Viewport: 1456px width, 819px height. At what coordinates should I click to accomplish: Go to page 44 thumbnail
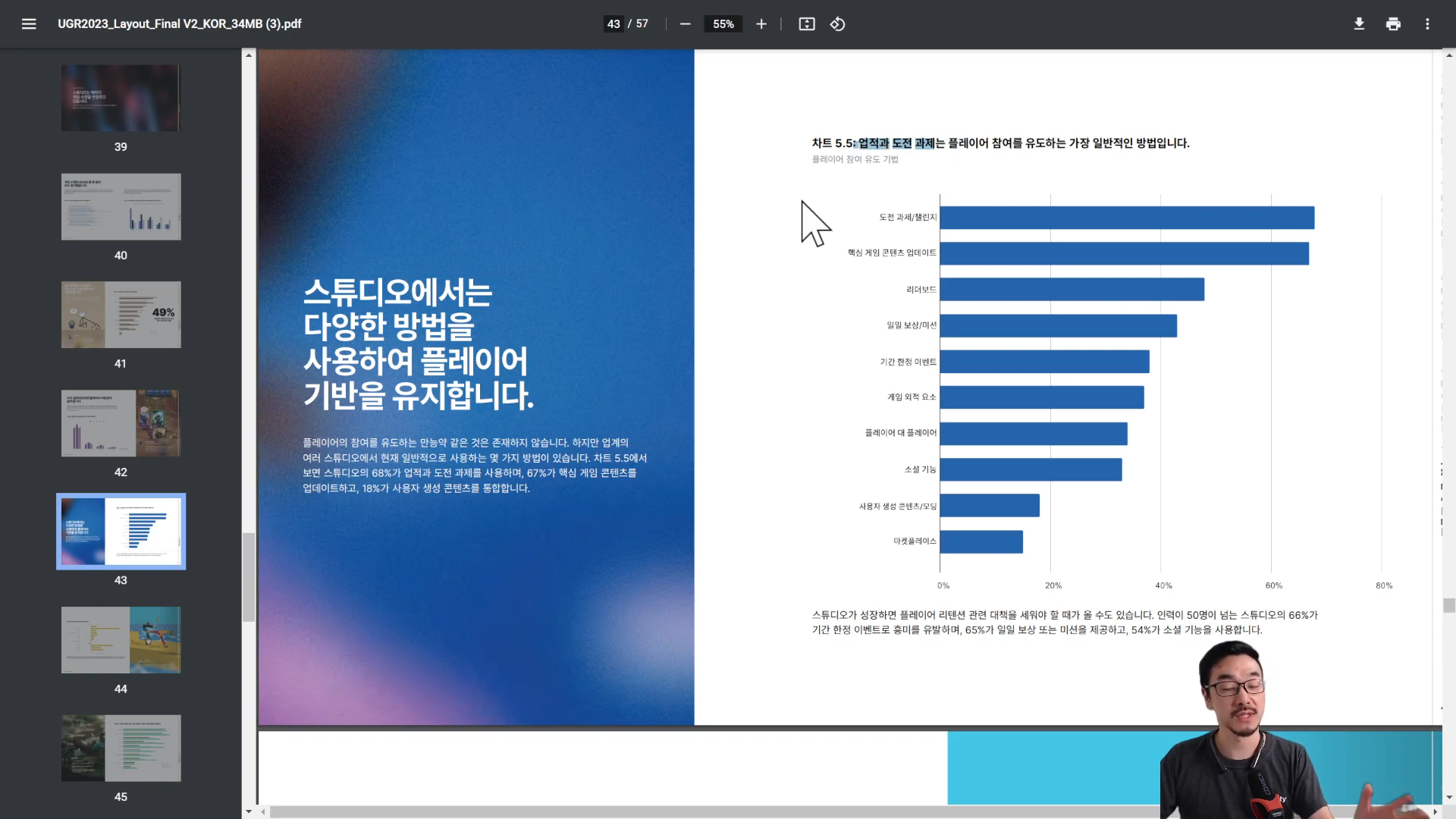pos(121,640)
